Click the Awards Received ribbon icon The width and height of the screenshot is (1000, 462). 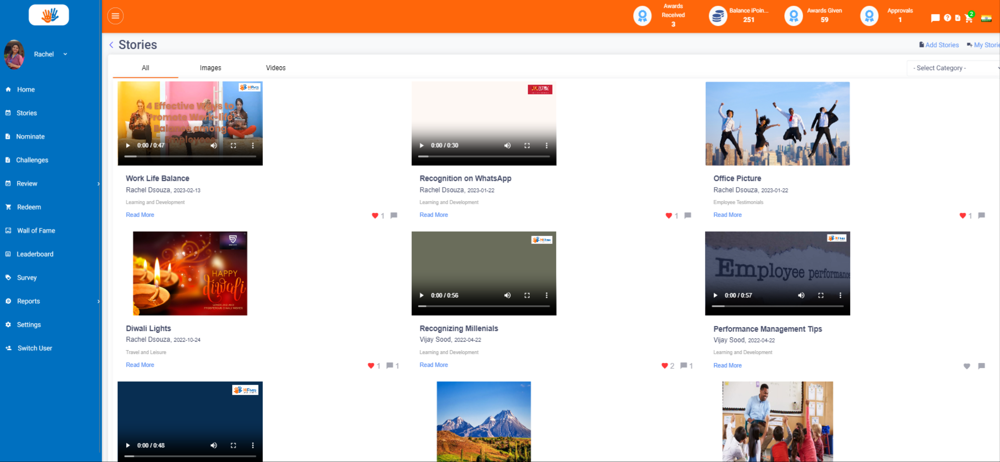coord(642,16)
